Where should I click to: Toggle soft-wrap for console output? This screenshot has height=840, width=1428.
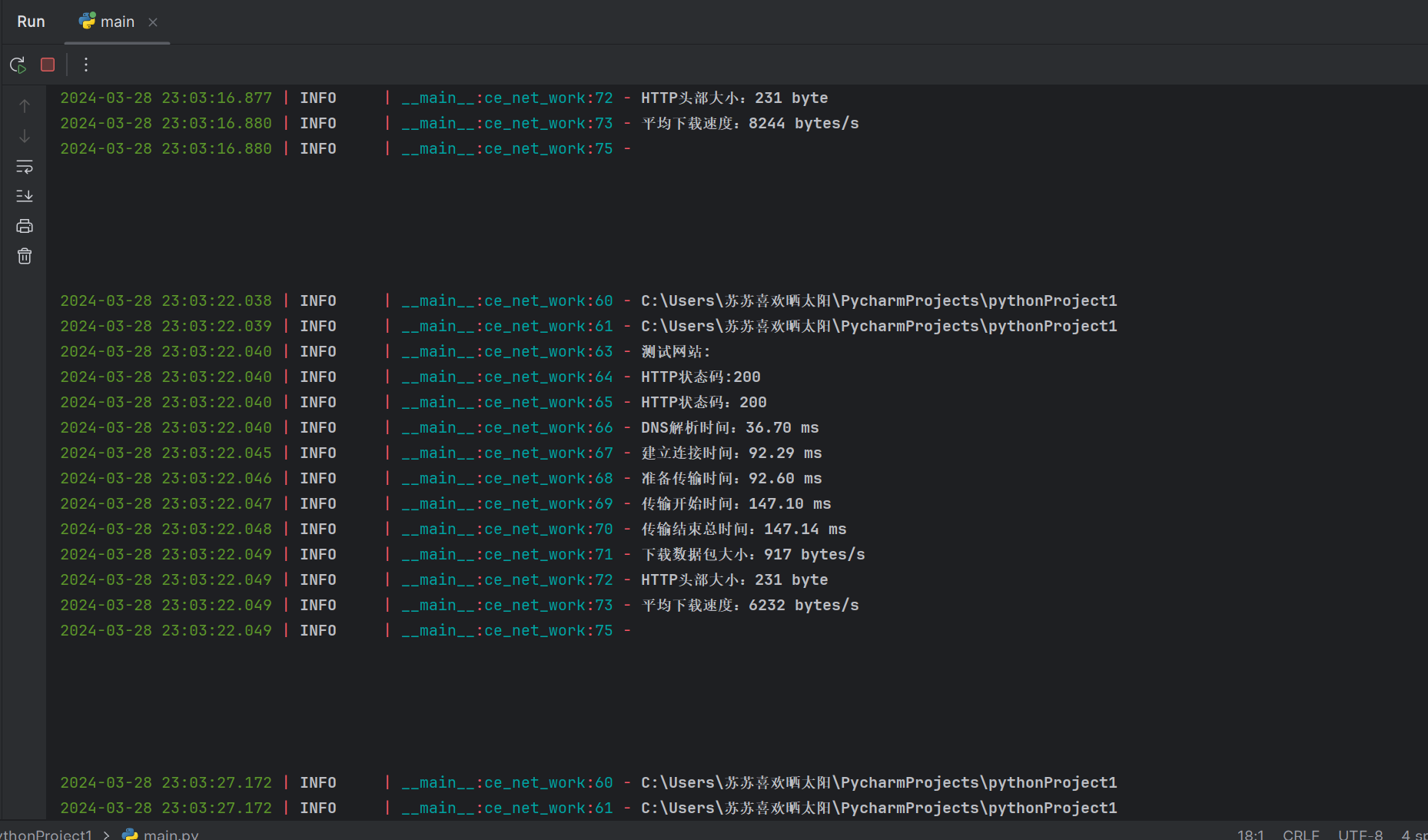coord(25,166)
